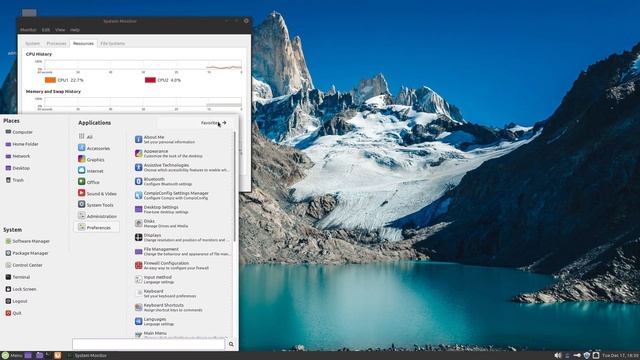
Task: Open Computer under Places
Action: click(x=19, y=132)
